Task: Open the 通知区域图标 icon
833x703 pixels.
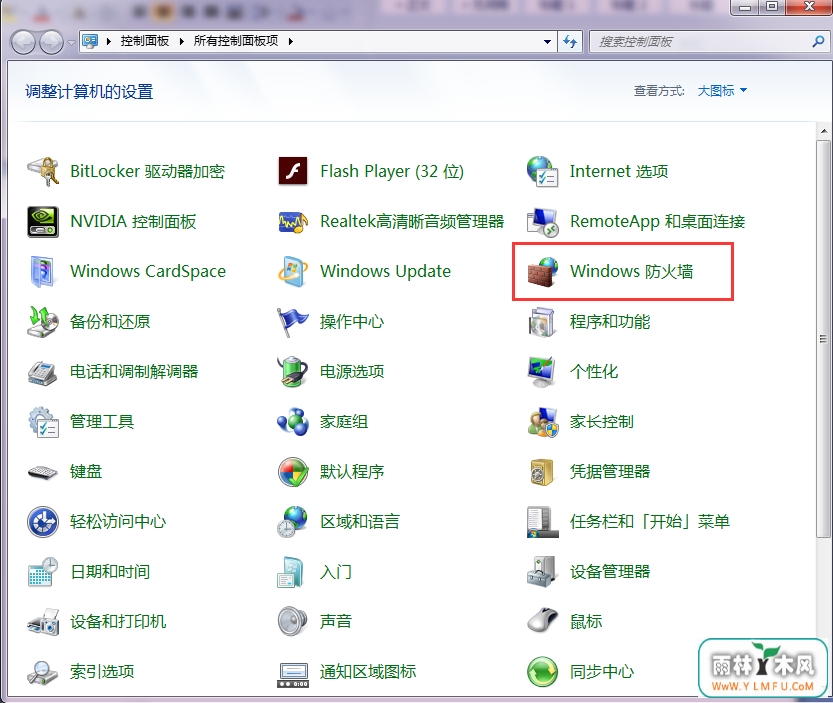Action: [293, 674]
